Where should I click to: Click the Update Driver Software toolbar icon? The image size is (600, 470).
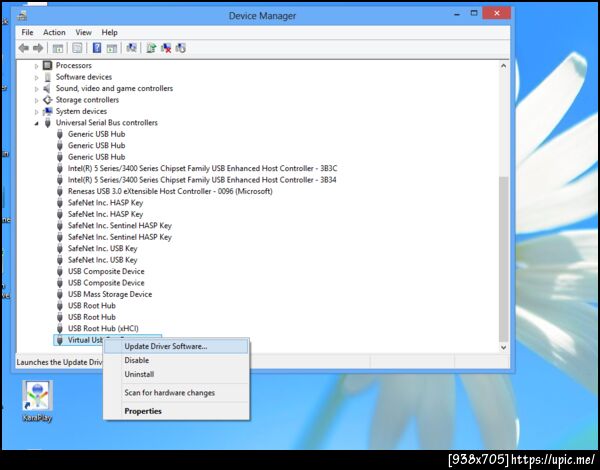[x=151, y=48]
